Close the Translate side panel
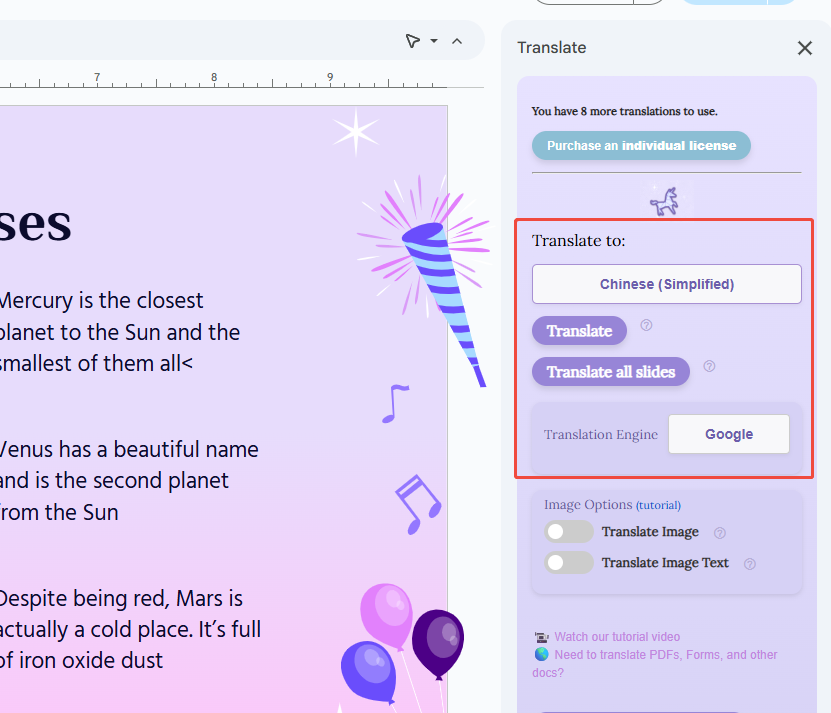This screenshot has width=831, height=713. tap(804, 48)
